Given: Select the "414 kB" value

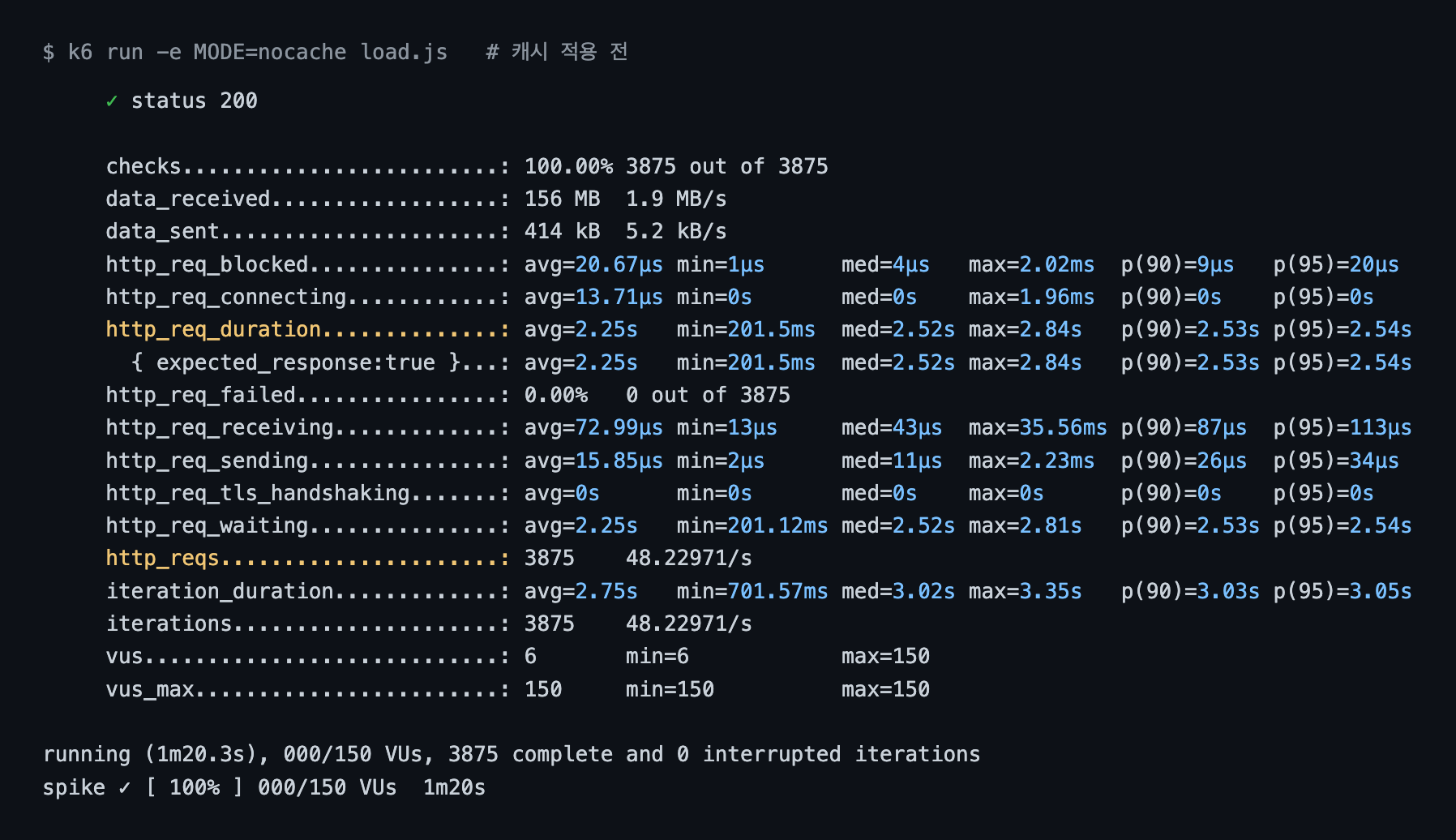Looking at the screenshot, I should 563,231.
